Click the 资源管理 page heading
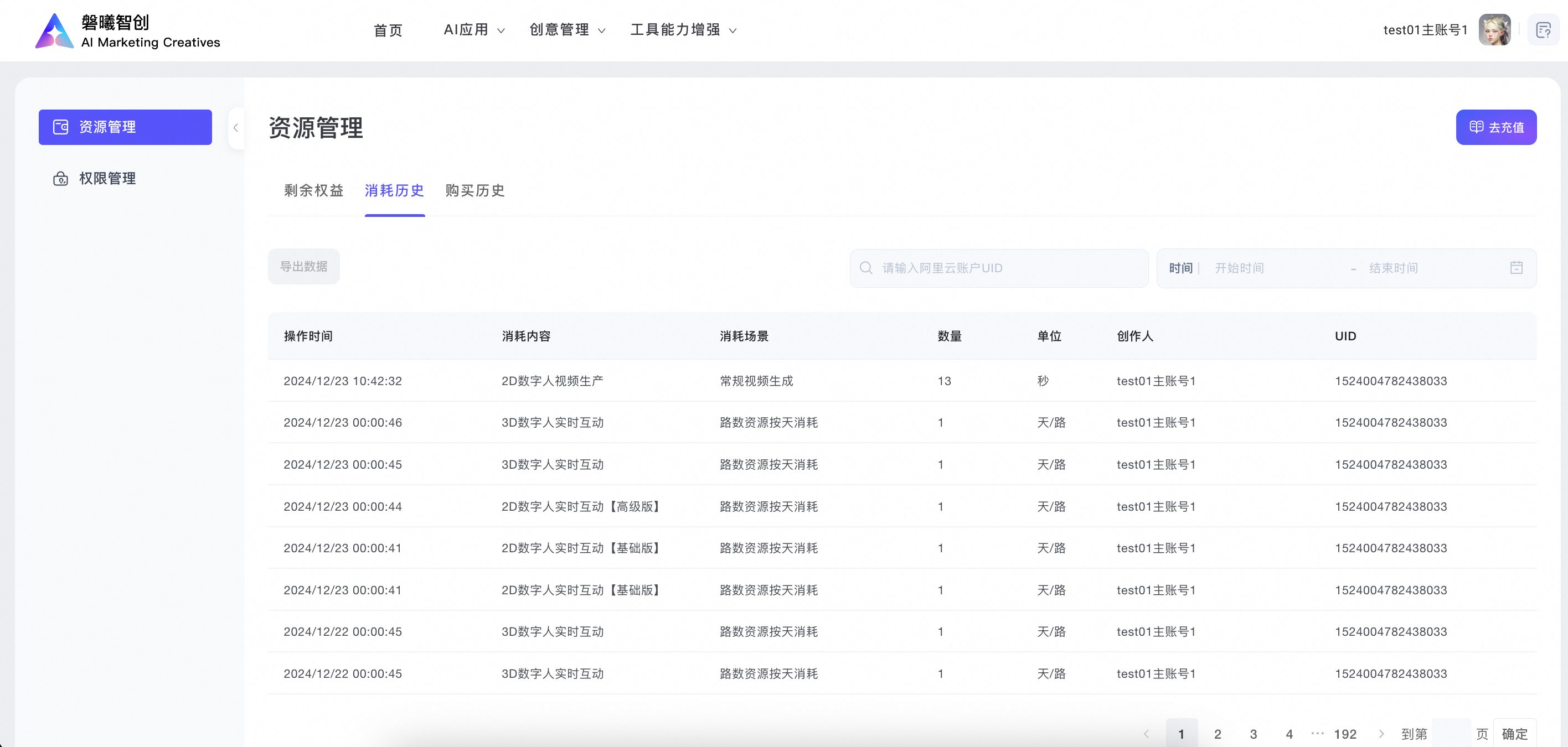Image resolution: width=1568 pixels, height=747 pixels. tap(315, 128)
